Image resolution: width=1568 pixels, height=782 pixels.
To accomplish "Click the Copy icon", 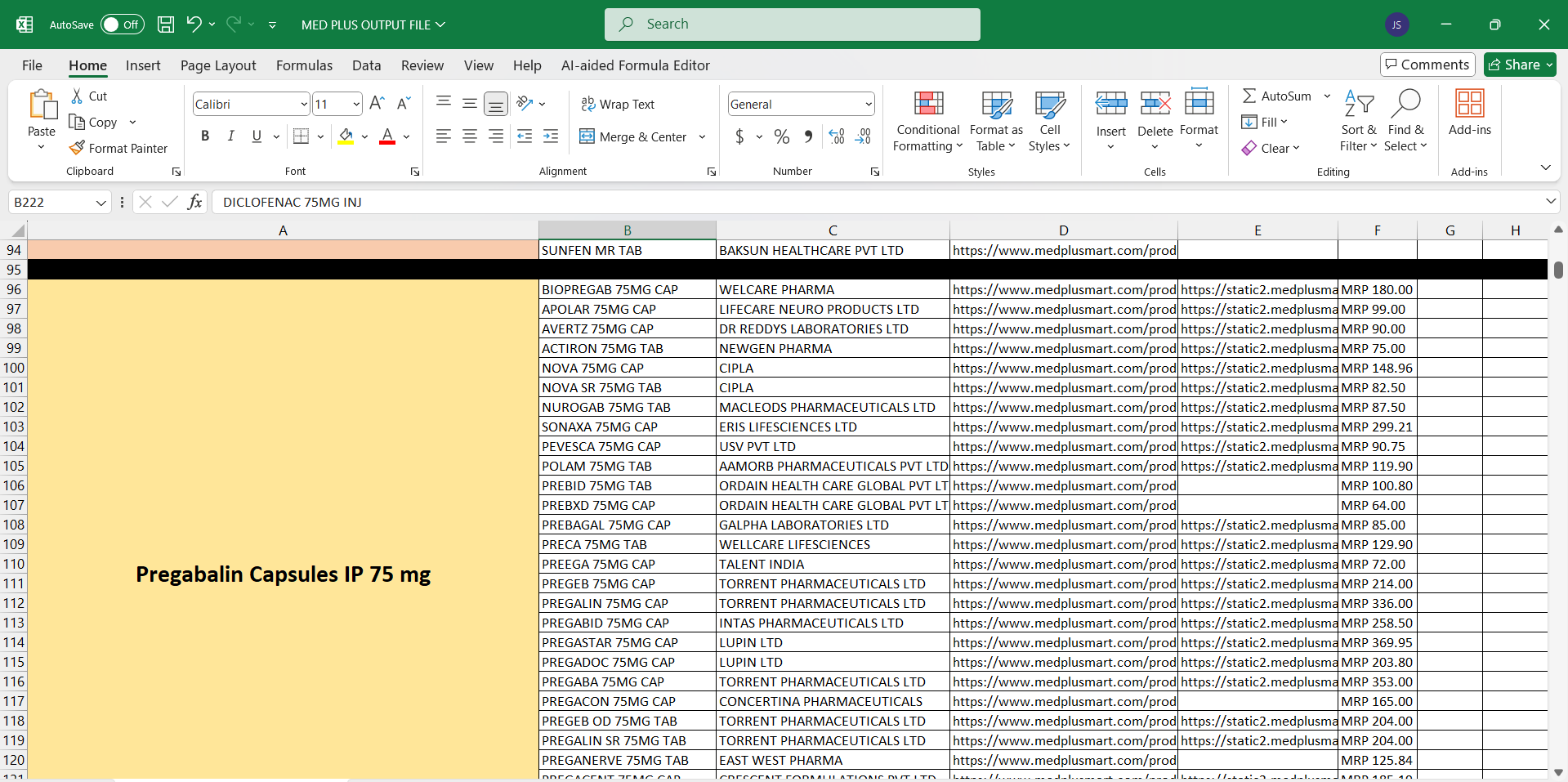I will click(77, 122).
